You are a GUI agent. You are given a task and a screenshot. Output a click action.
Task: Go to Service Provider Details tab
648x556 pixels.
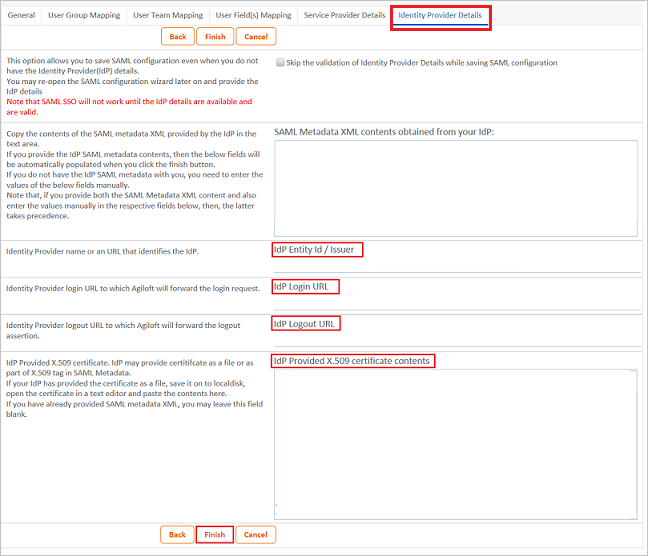[x=344, y=15]
